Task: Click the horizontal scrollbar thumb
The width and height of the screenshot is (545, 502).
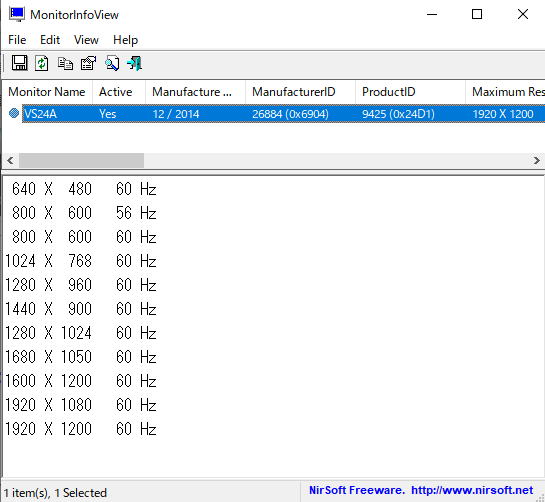Action: pyautogui.click(x=81, y=161)
